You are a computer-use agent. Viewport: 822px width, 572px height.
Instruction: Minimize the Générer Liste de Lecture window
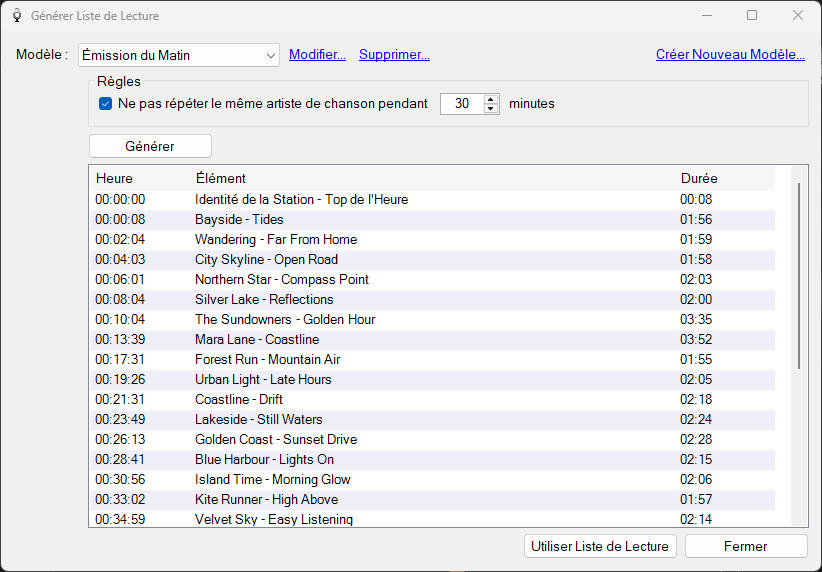pyautogui.click(x=707, y=15)
